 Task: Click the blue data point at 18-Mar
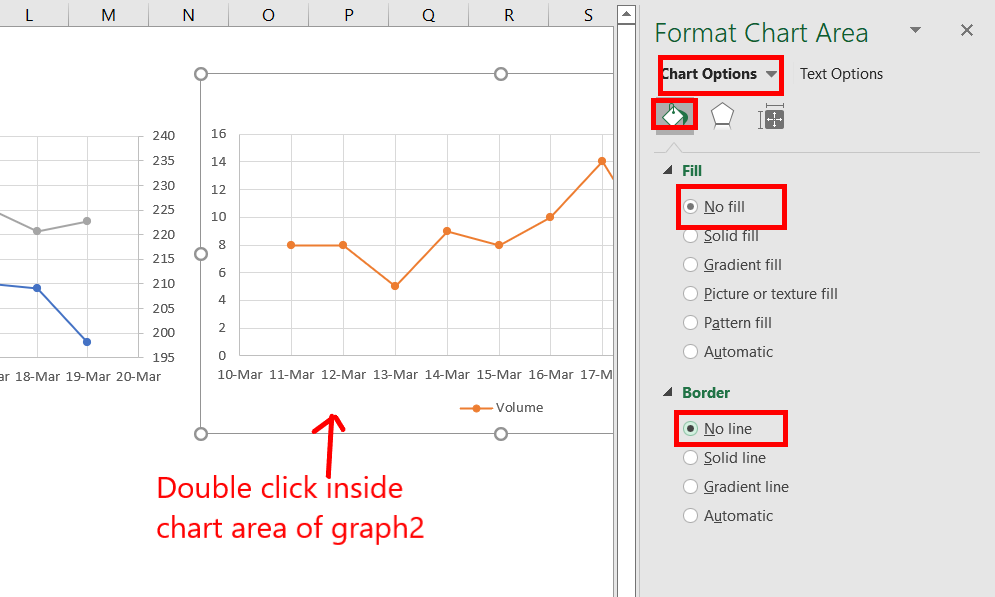click(37, 288)
